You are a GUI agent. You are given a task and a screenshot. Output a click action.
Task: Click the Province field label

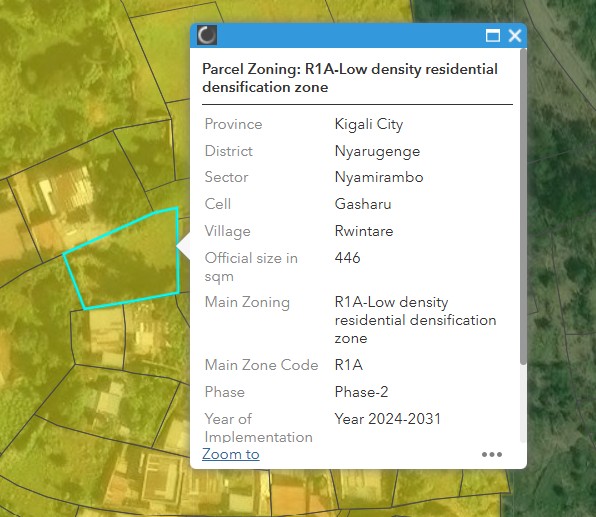pyautogui.click(x=233, y=124)
